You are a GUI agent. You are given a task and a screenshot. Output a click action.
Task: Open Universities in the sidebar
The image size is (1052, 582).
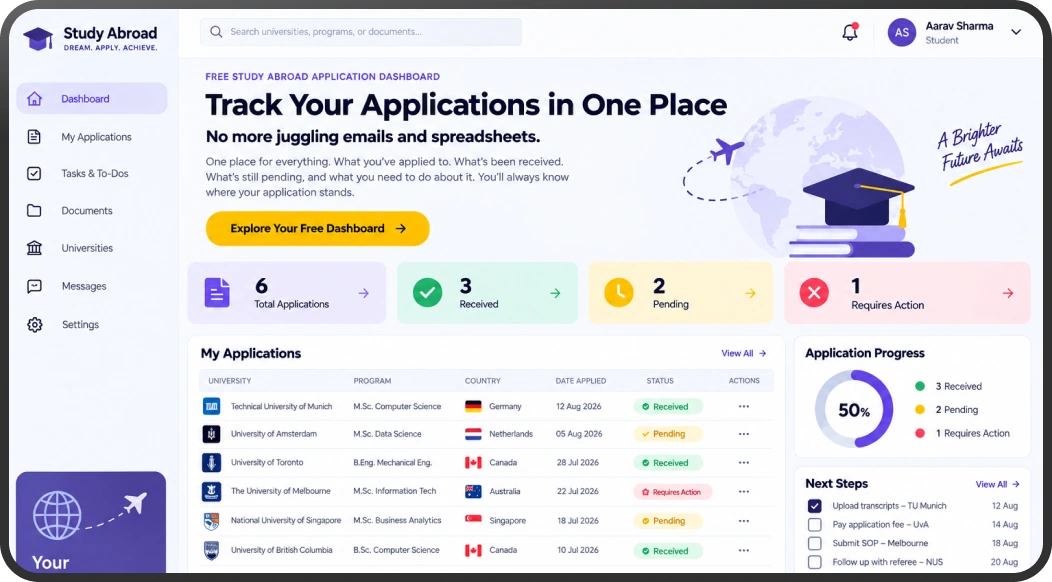tap(92, 248)
